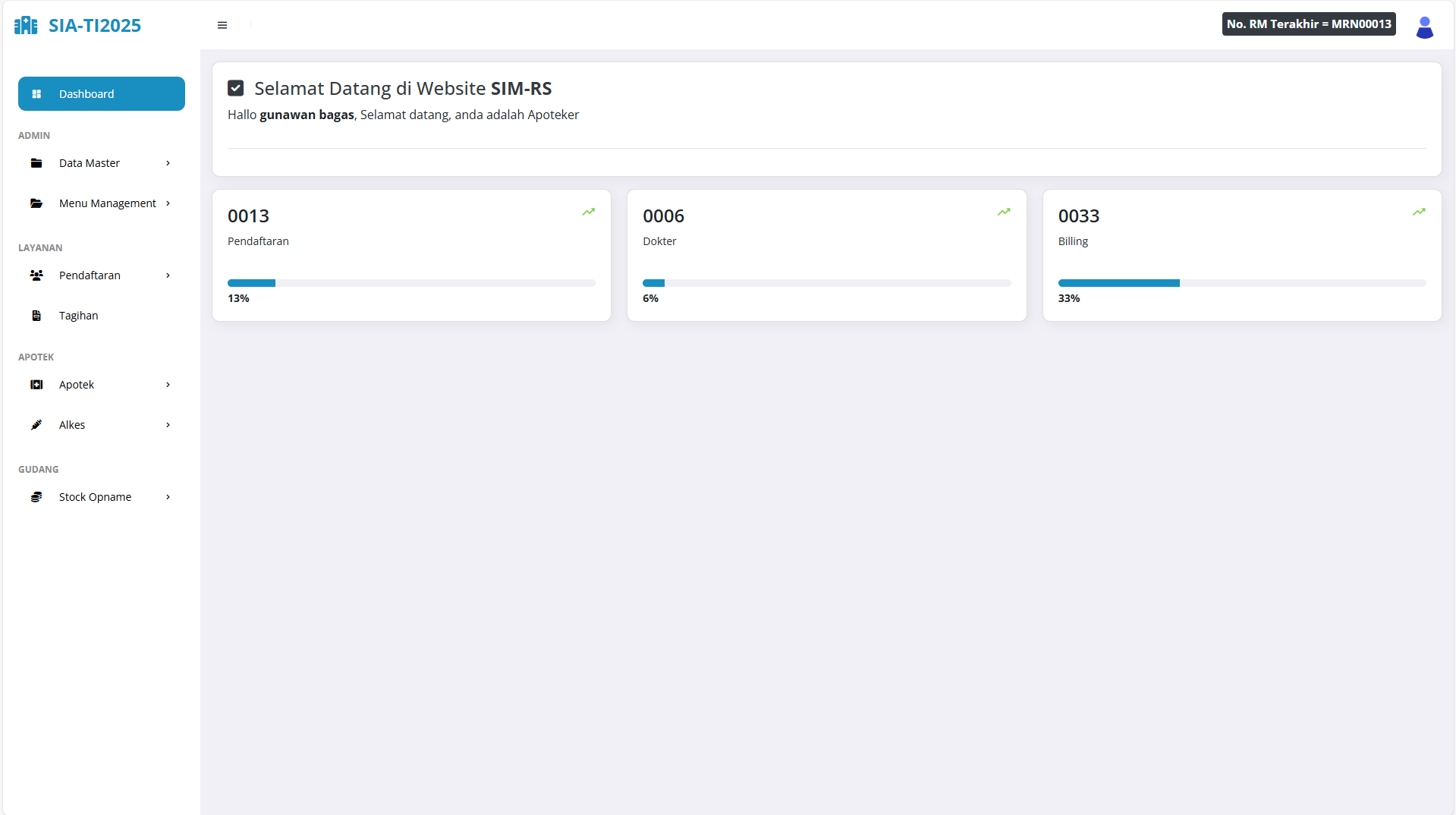Image resolution: width=1456 pixels, height=815 pixels.
Task: Click the SIA-TI2025 hospital logo icon
Action: point(26,26)
